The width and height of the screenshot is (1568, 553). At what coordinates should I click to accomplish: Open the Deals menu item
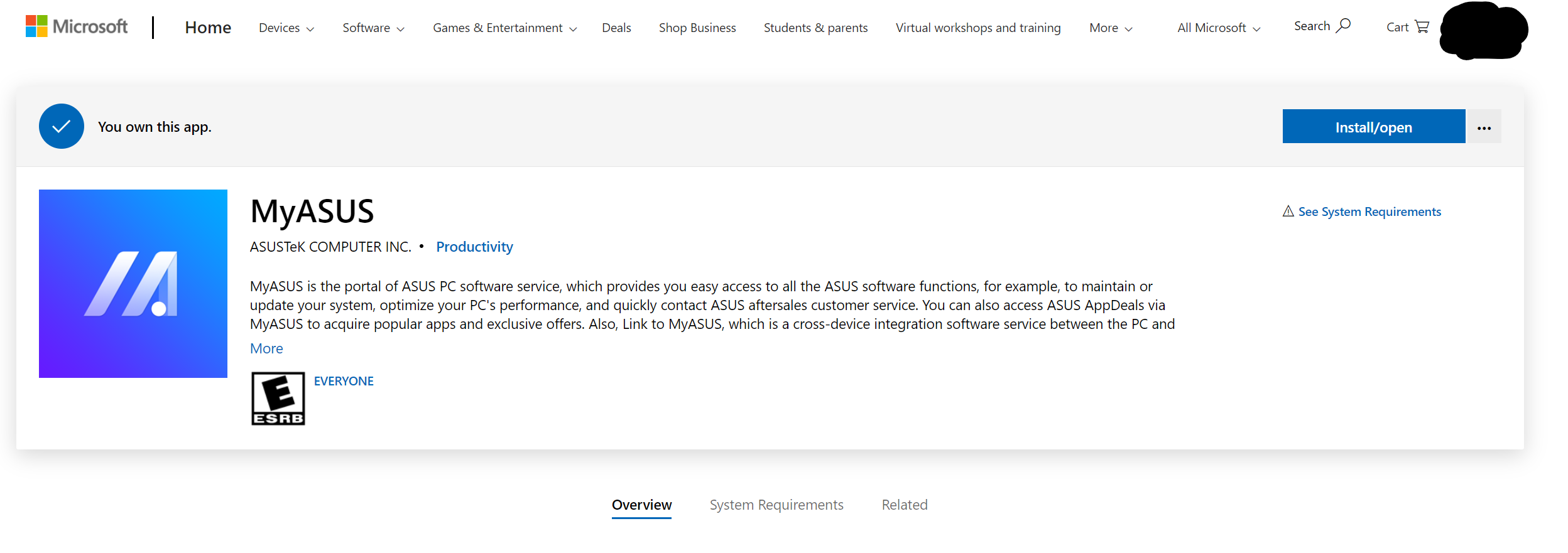616,28
